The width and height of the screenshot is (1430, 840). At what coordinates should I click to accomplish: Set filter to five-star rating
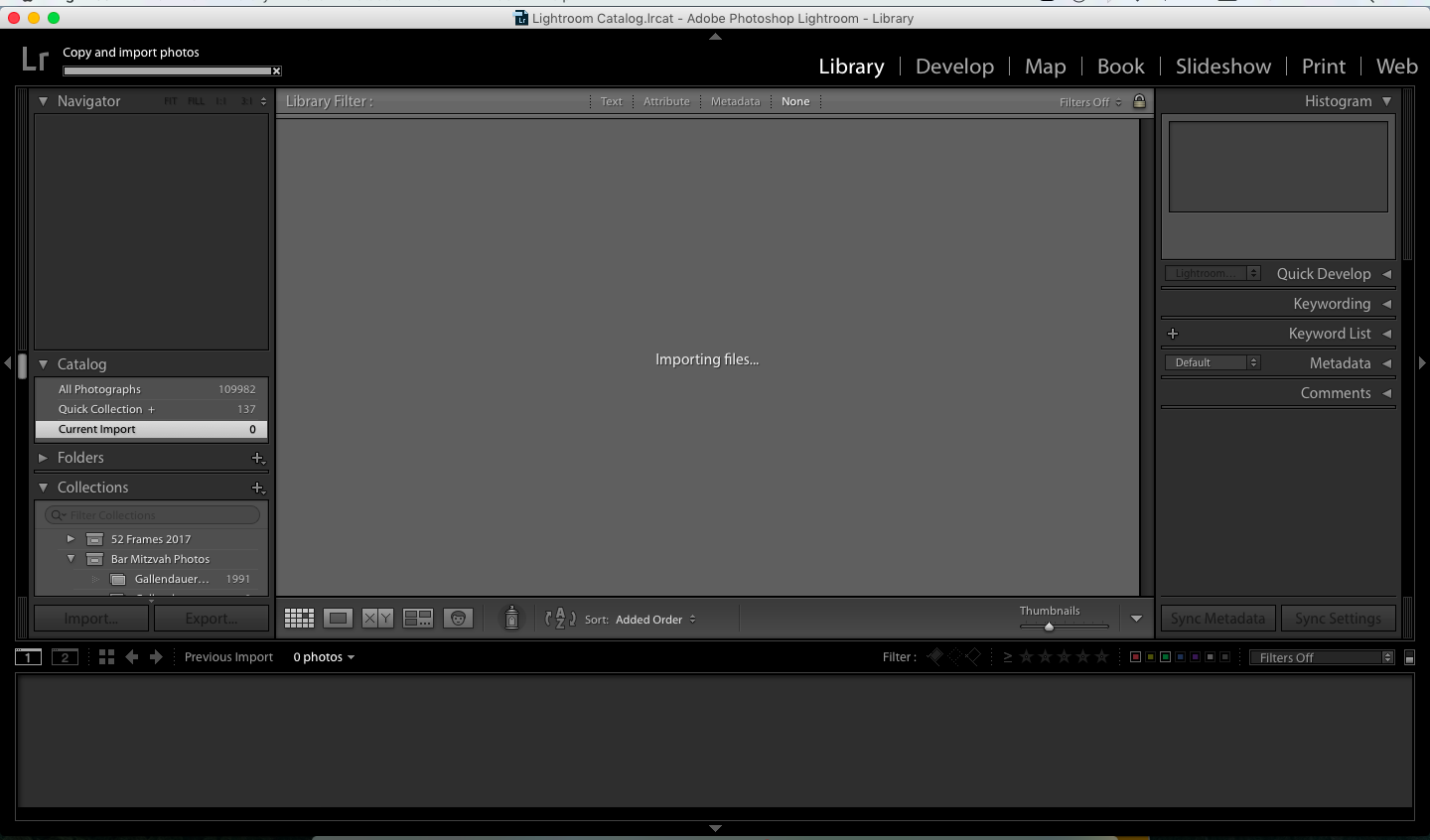click(1102, 656)
